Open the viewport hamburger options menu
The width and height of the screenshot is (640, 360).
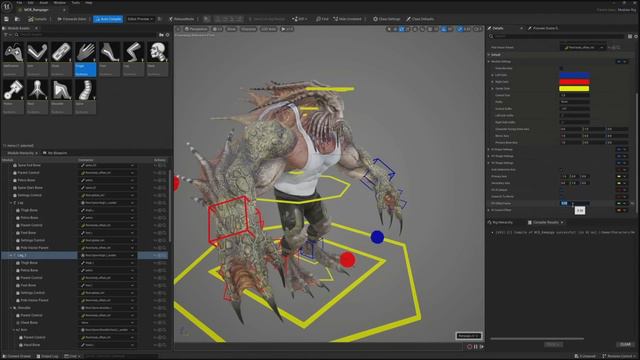(x=178, y=29)
